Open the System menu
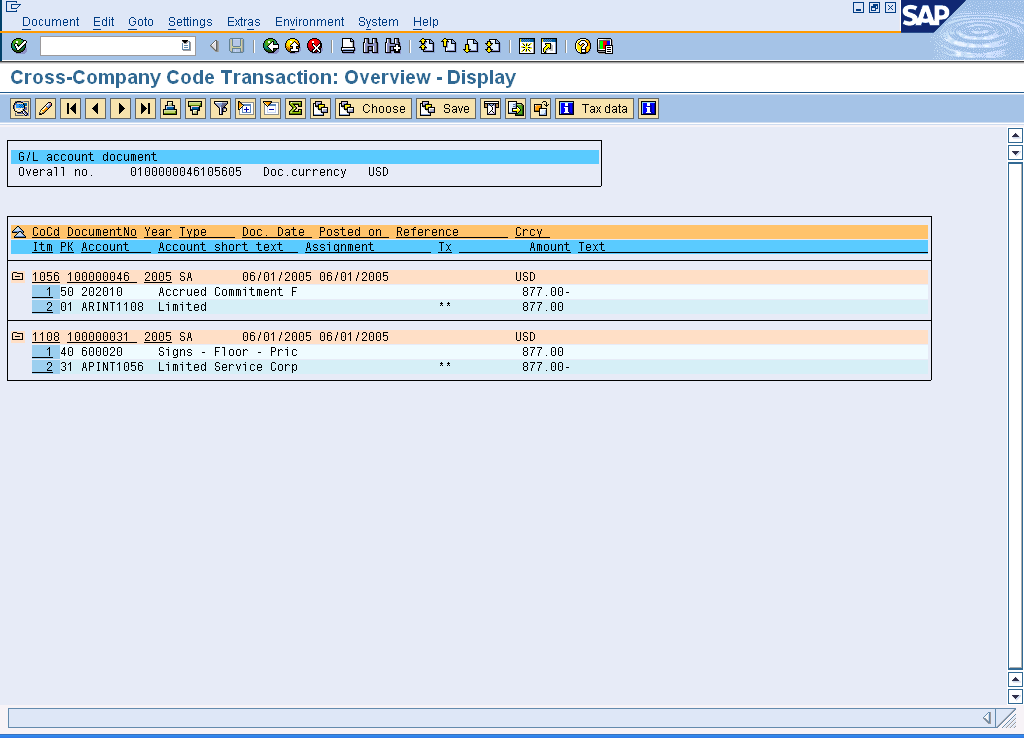The width and height of the screenshot is (1024, 738). 378,22
